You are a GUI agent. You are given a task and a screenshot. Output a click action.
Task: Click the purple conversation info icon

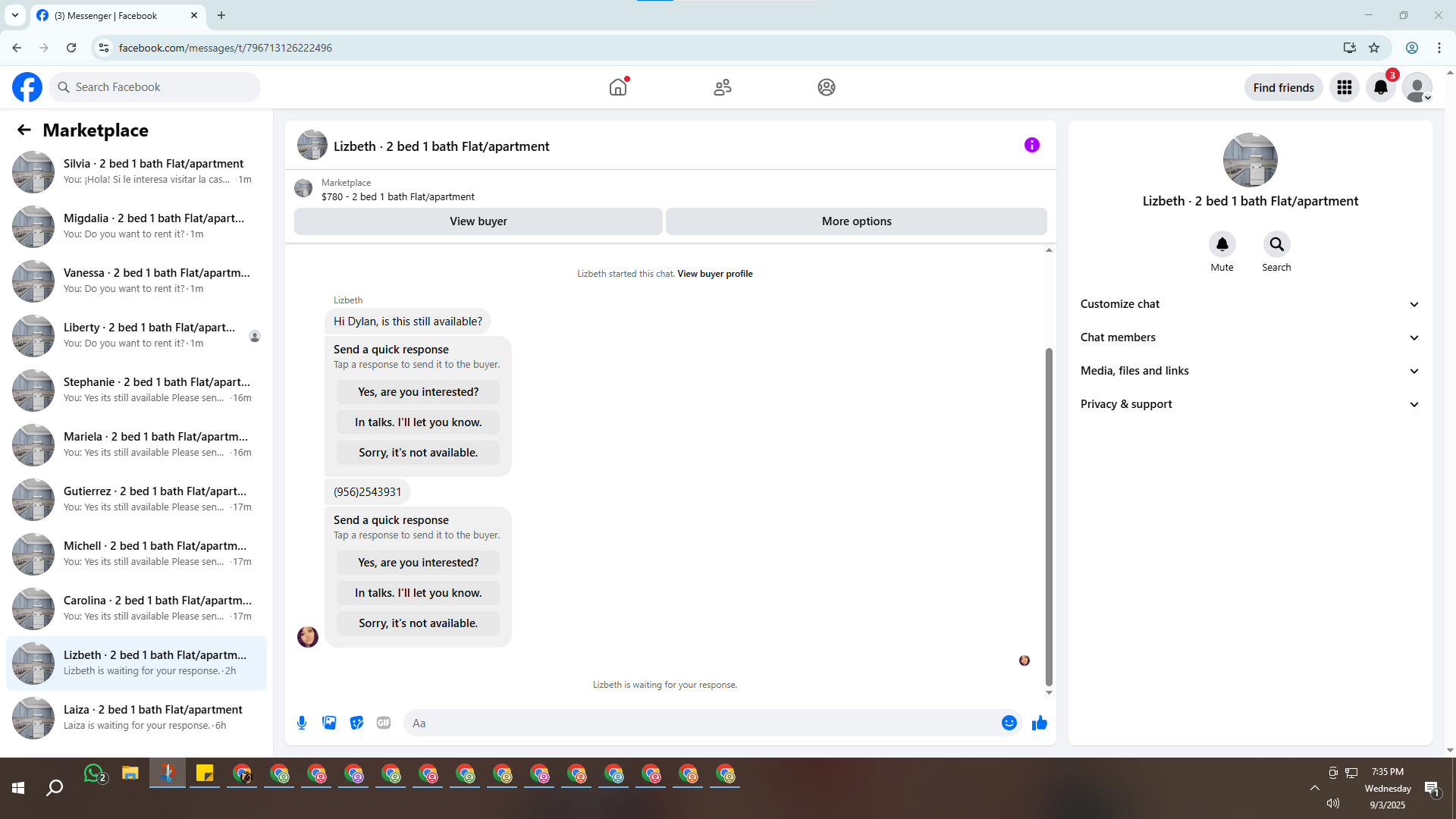[1031, 145]
